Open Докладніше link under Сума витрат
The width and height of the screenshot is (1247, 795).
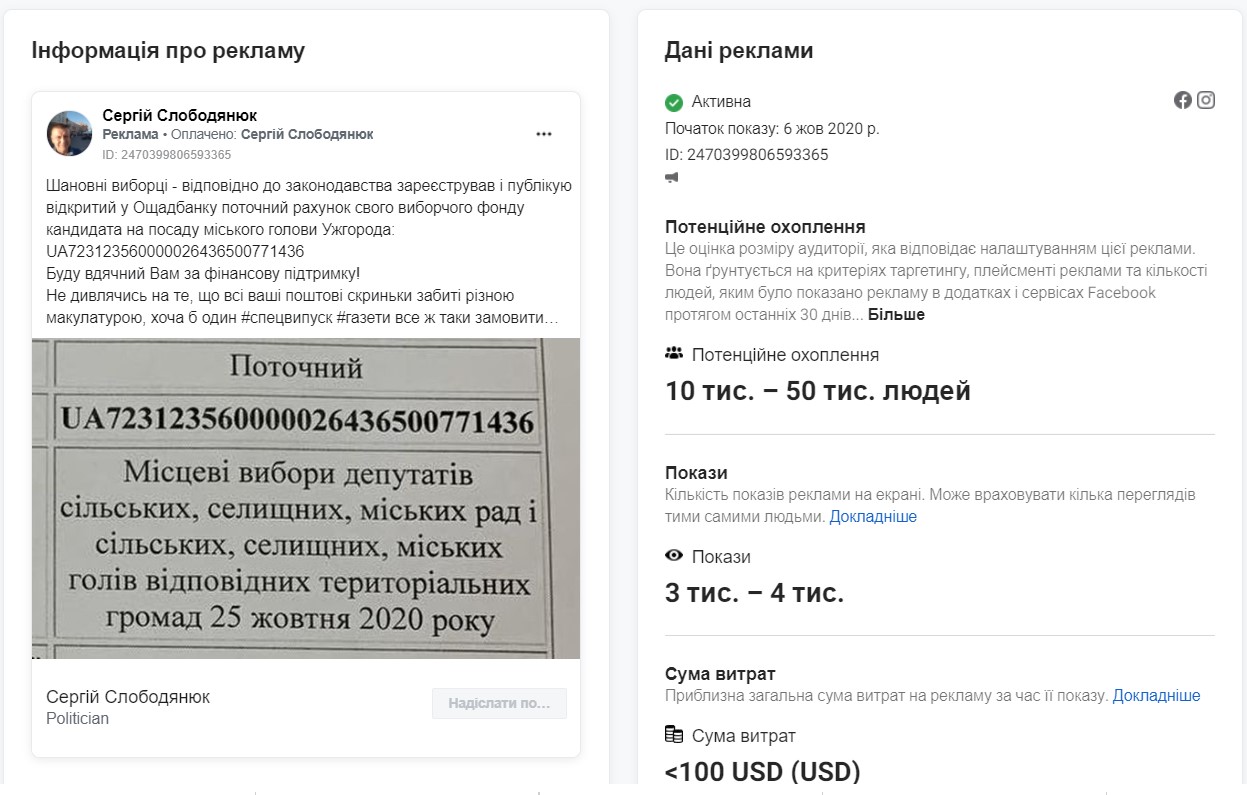1157,696
